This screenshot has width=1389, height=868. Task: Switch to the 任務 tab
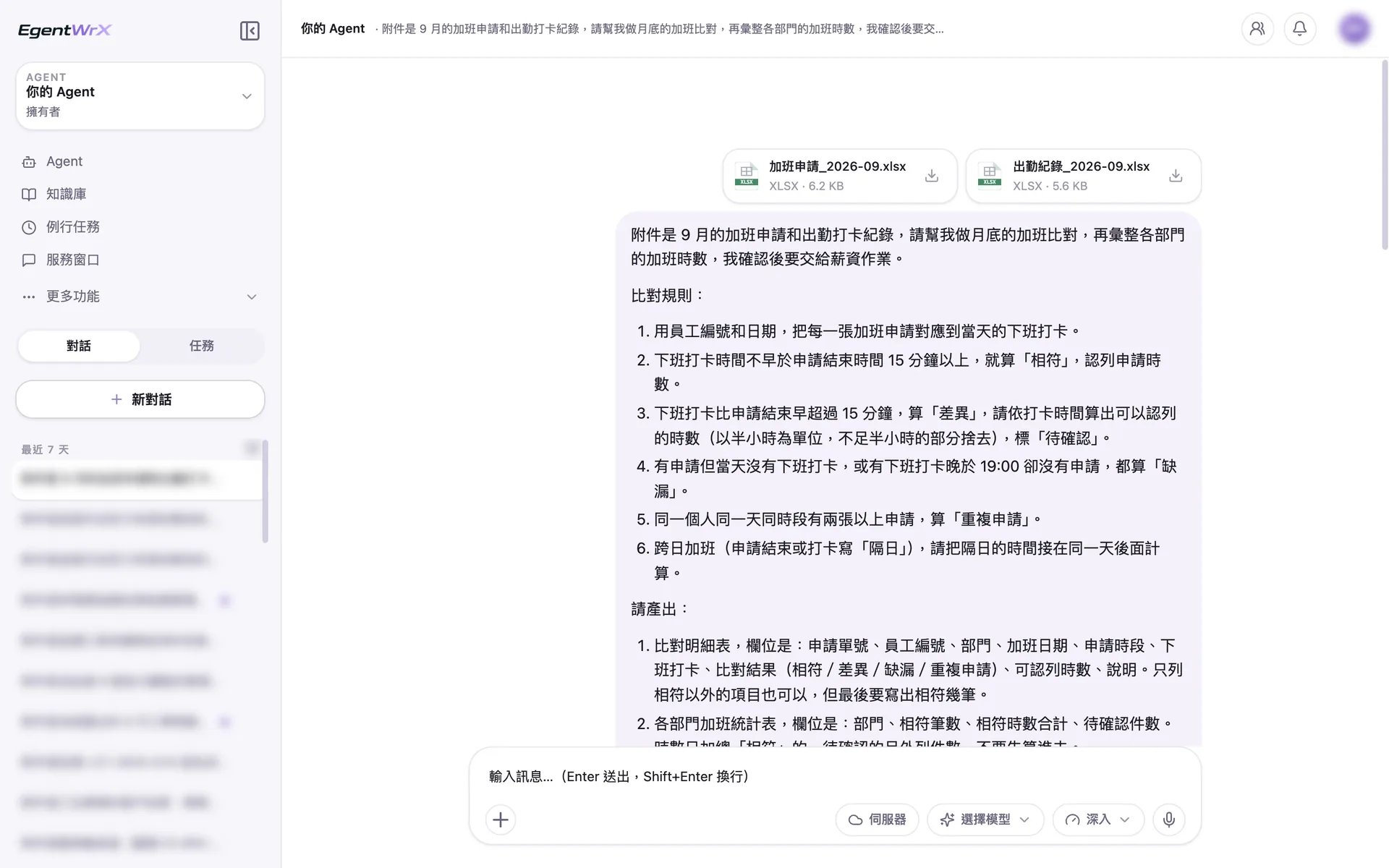(202, 346)
